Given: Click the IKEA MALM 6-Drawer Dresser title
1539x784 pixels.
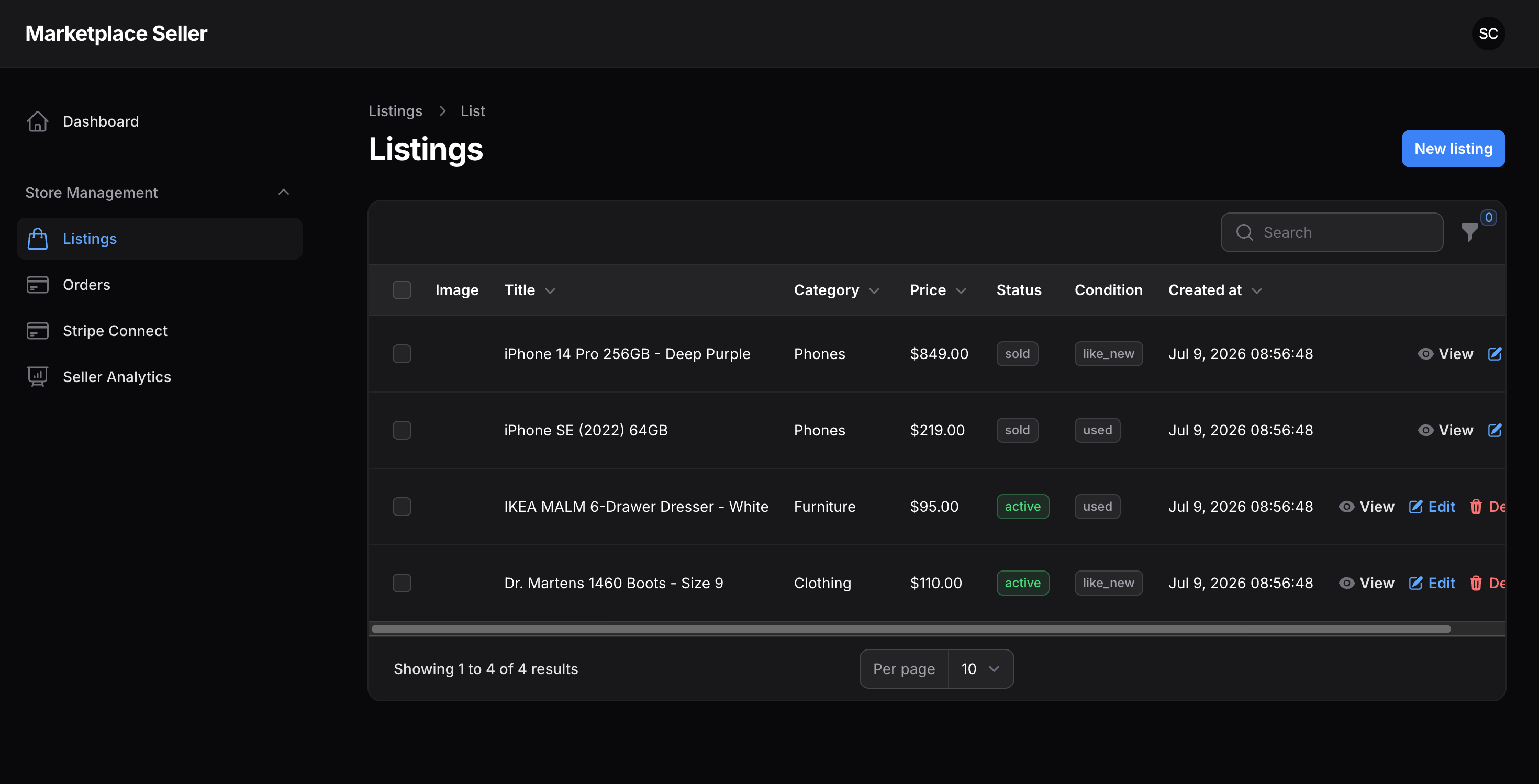Looking at the screenshot, I should [635, 506].
